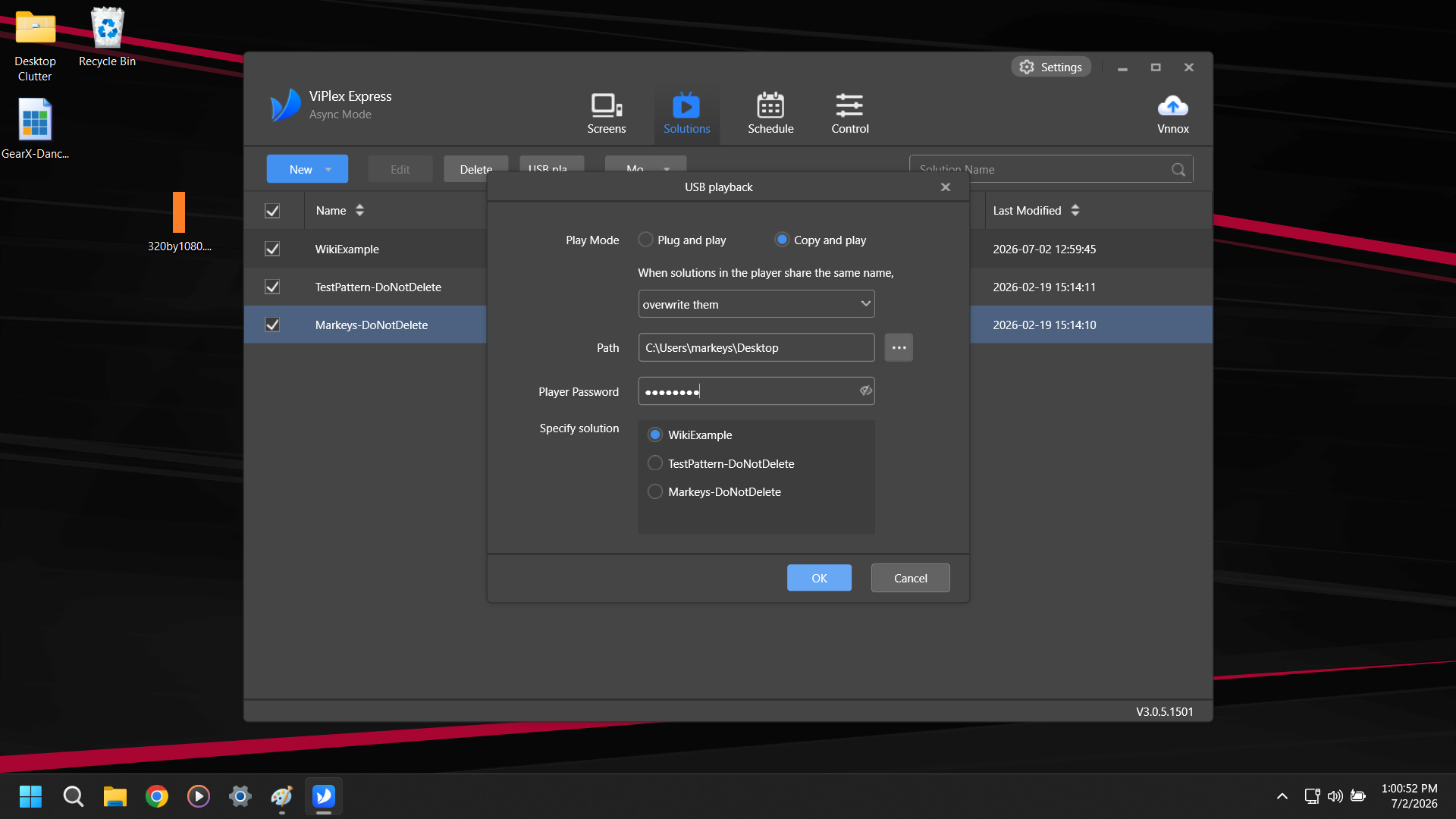Expand the New button dropdown arrow
The width and height of the screenshot is (1456, 819).
point(328,170)
